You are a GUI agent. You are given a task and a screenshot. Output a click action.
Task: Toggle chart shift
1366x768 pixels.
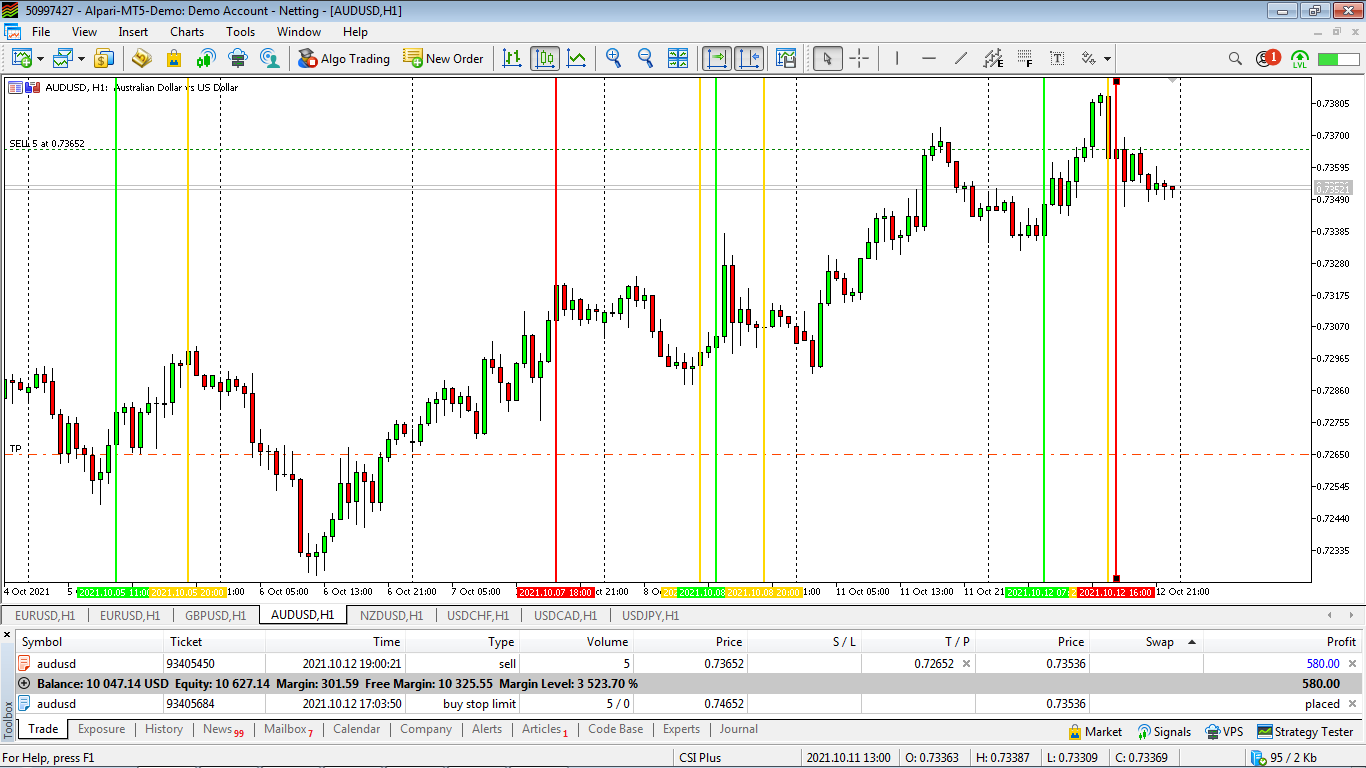point(749,58)
